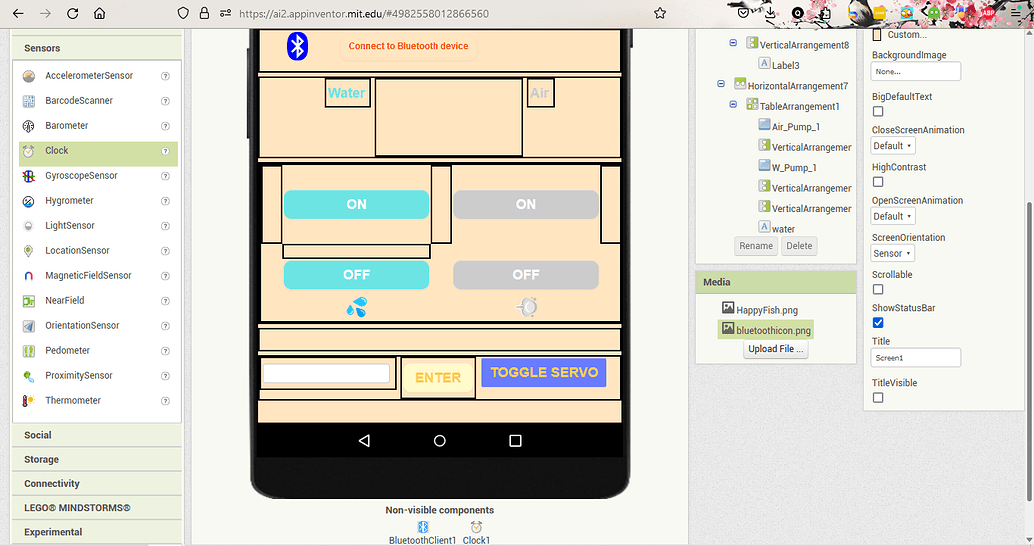The height and width of the screenshot is (546, 1034).
Task: Open the Connectivity palette section
Action: click(x=52, y=483)
